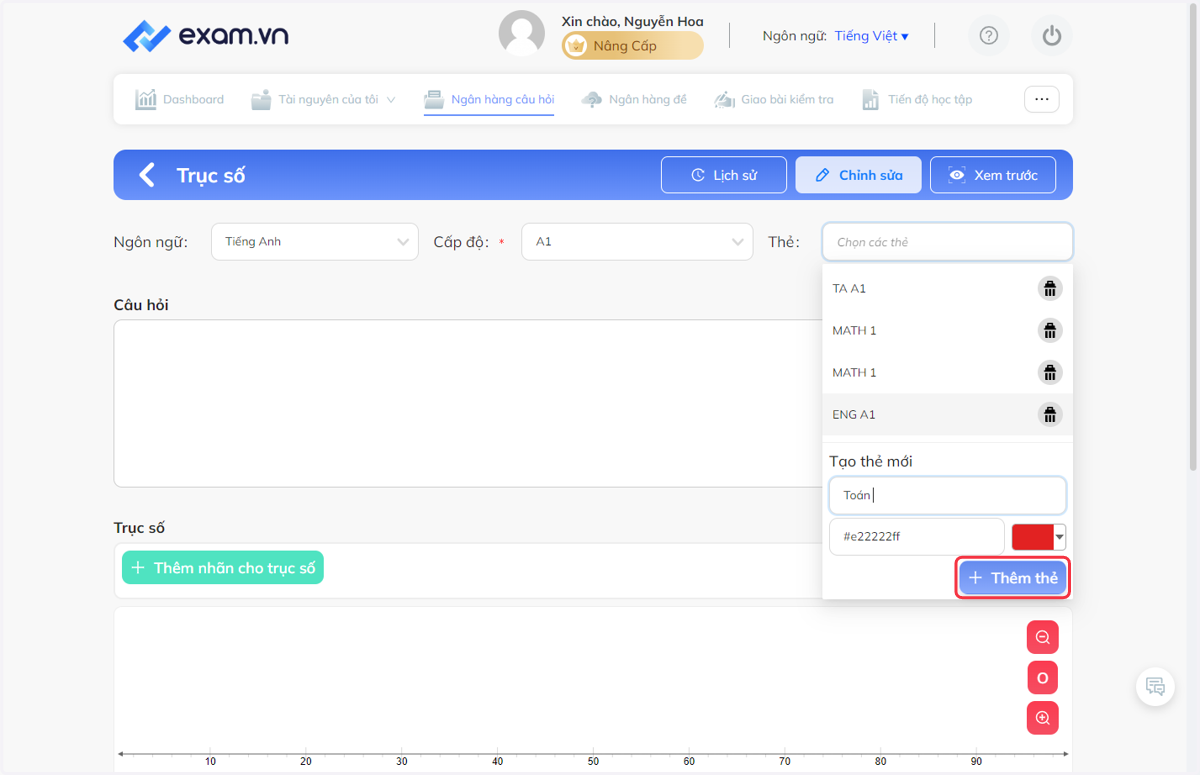The image size is (1200, 775).
Task: Delete the ENG A1 tag trash icon
Action: (1049, 414)
